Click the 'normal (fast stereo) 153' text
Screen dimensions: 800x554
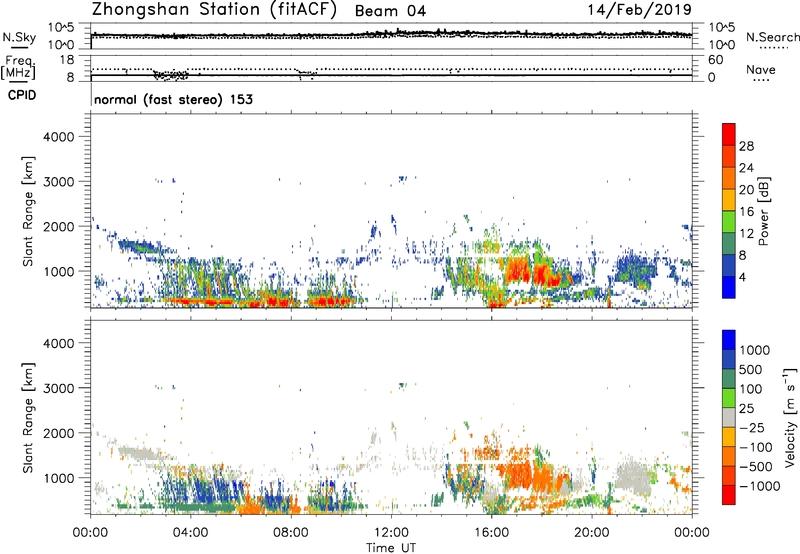173,99
